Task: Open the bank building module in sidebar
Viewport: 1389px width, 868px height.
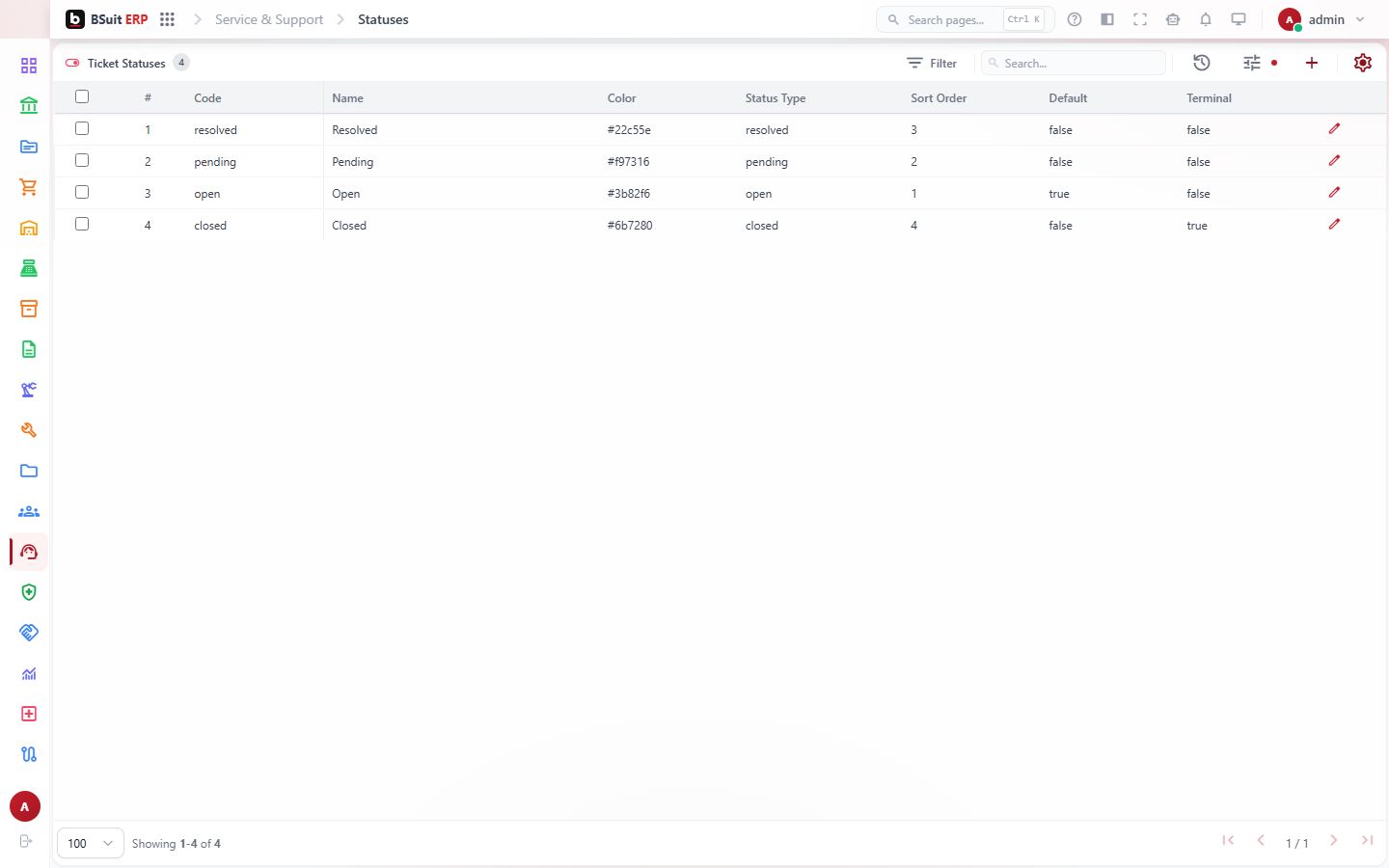Action: 29,106
